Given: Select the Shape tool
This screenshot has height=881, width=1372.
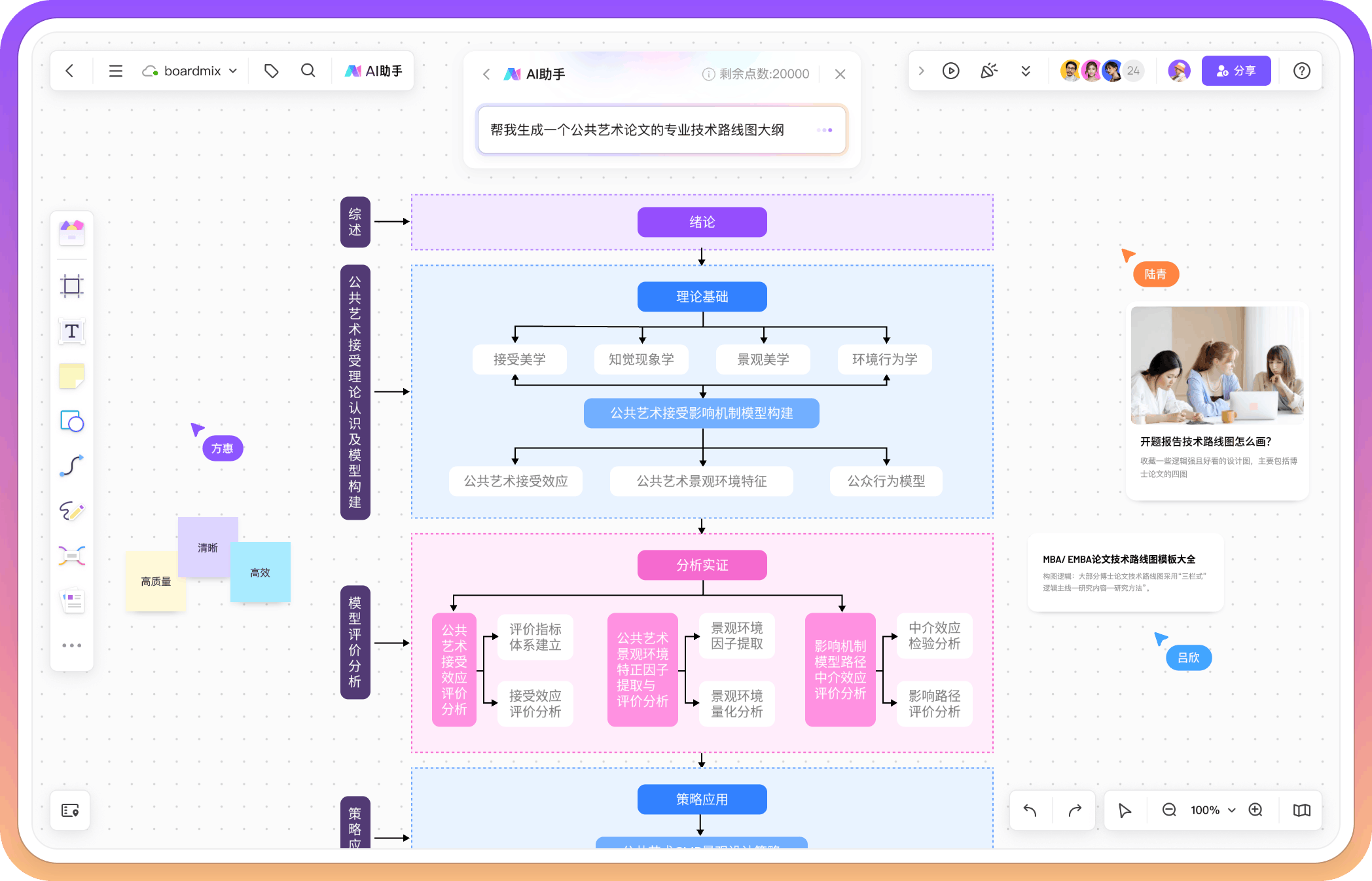Looking at the screenshot, I should coord(72,421).
